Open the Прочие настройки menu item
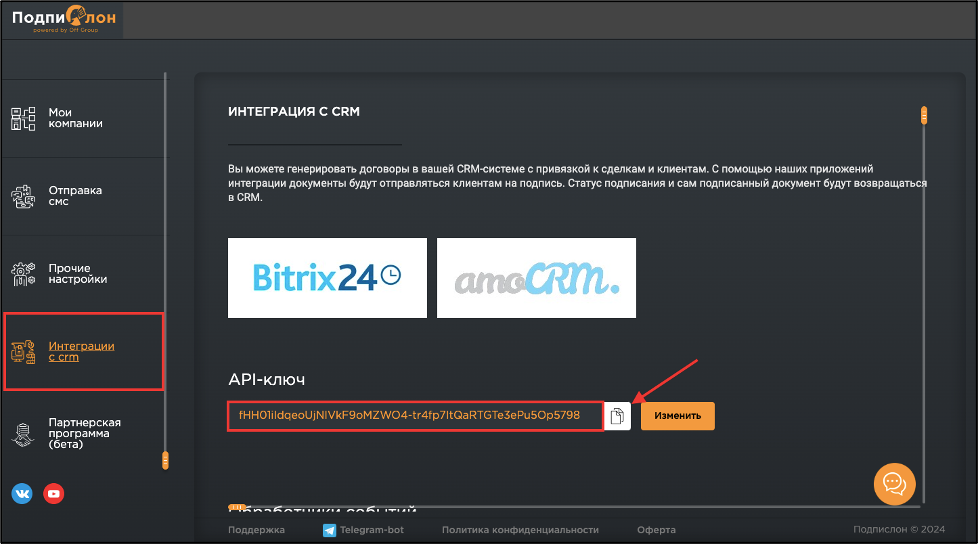The height and width of the screenshot is (545, 979). coord(77,273)
